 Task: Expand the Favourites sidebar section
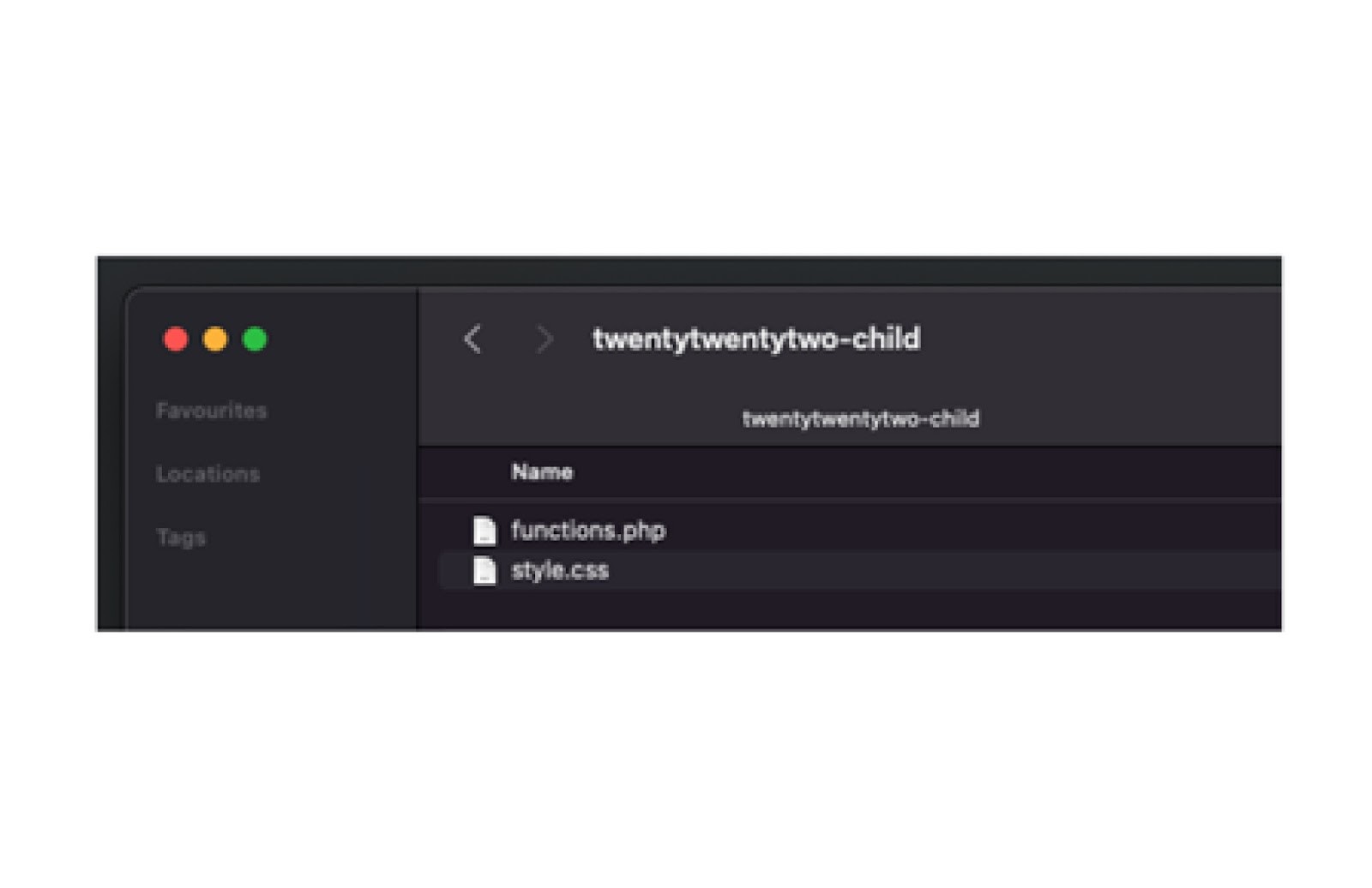coord(211,411)
